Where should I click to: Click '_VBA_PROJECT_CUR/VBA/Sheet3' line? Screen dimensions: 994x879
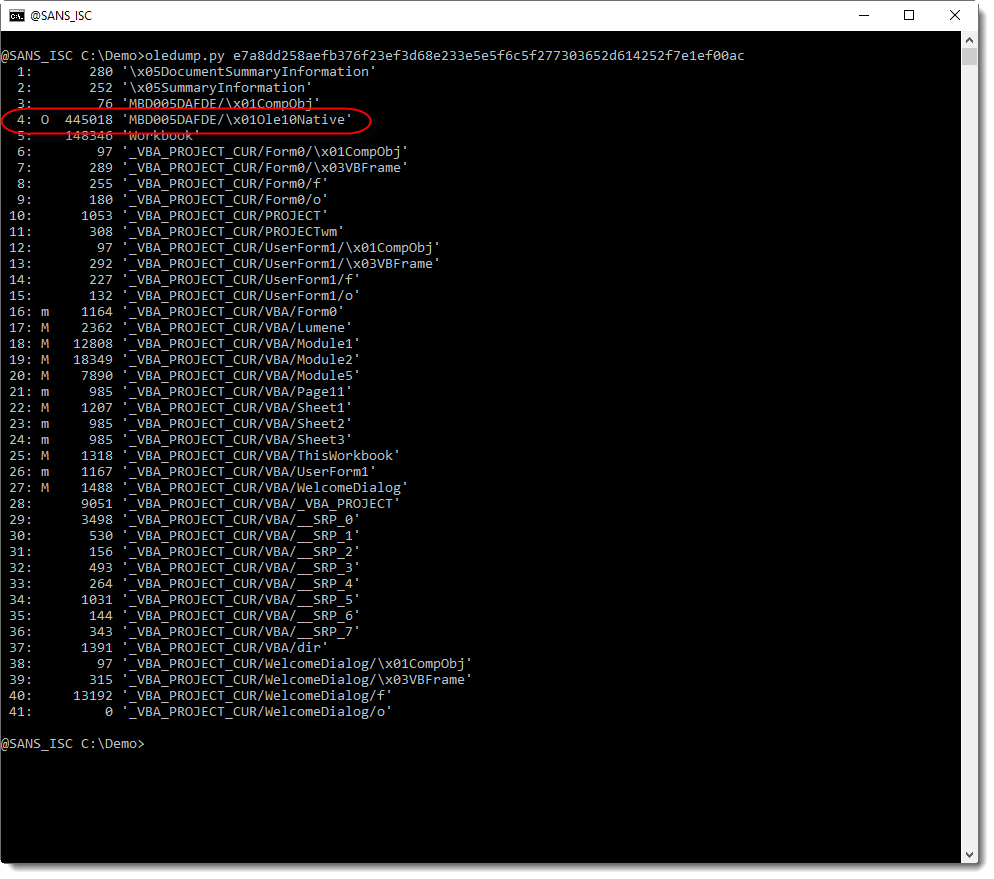pos(181,440)
